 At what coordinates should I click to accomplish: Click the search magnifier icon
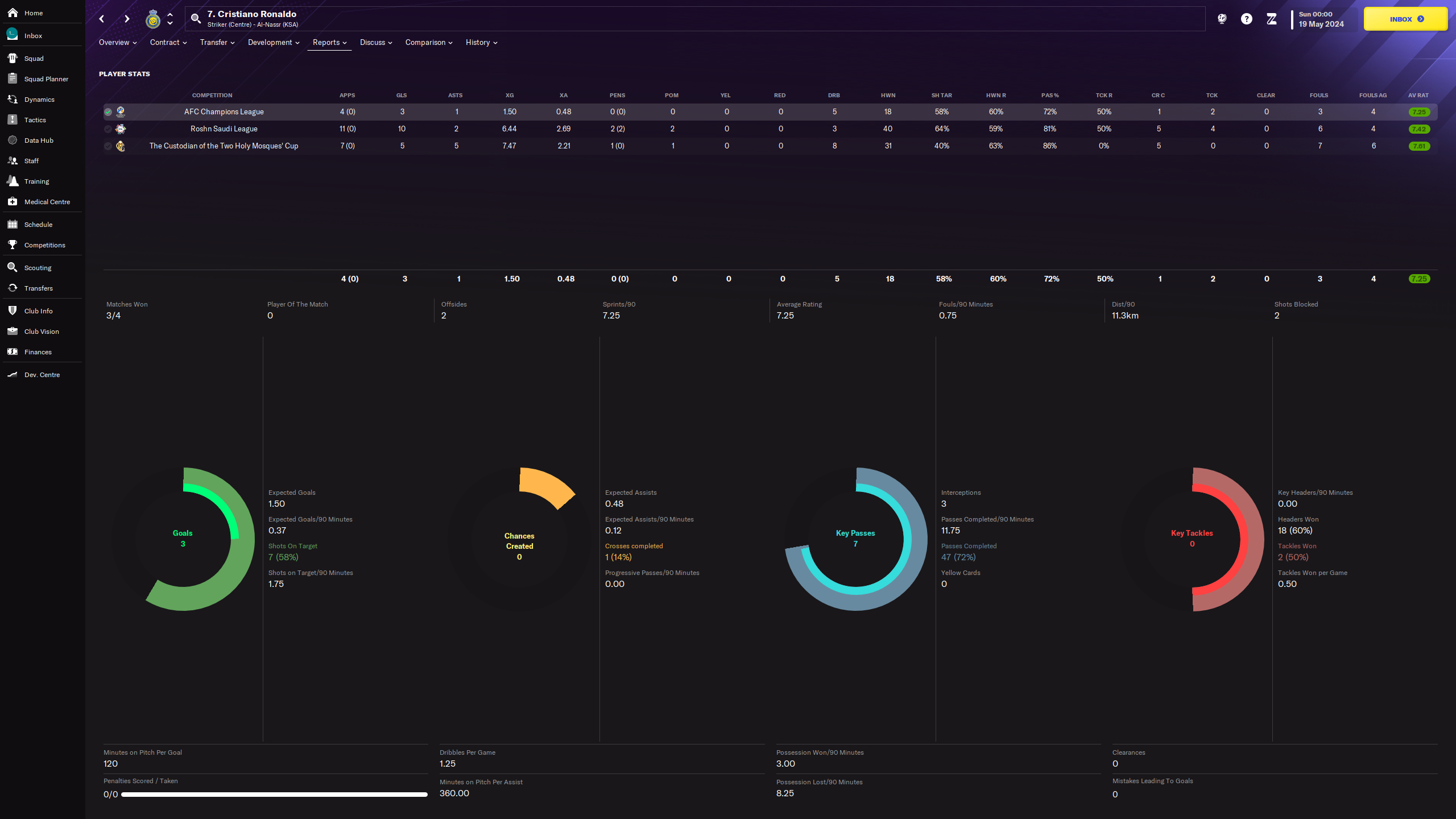196,19
